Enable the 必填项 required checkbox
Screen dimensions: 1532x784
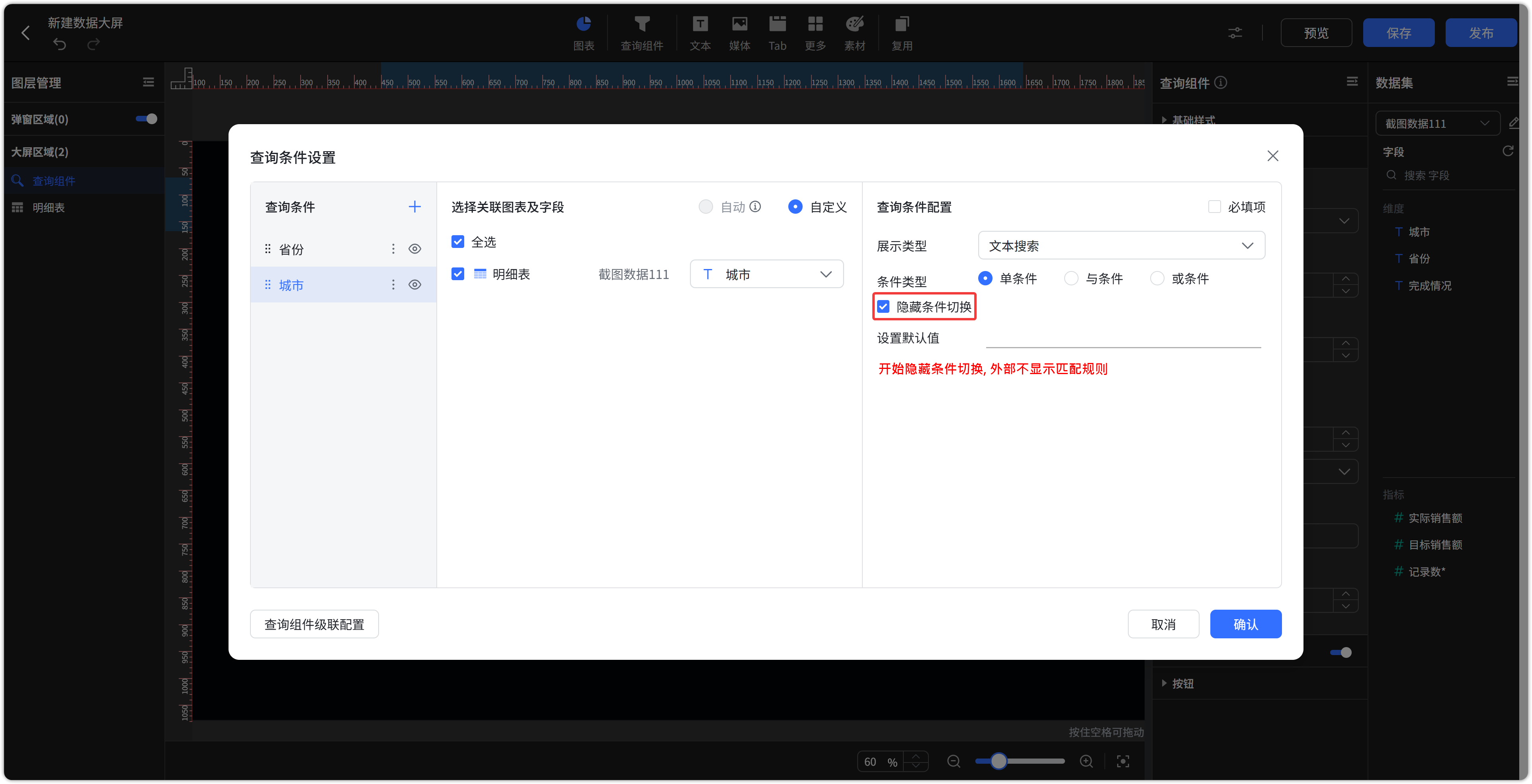[x=1214, y=206]
